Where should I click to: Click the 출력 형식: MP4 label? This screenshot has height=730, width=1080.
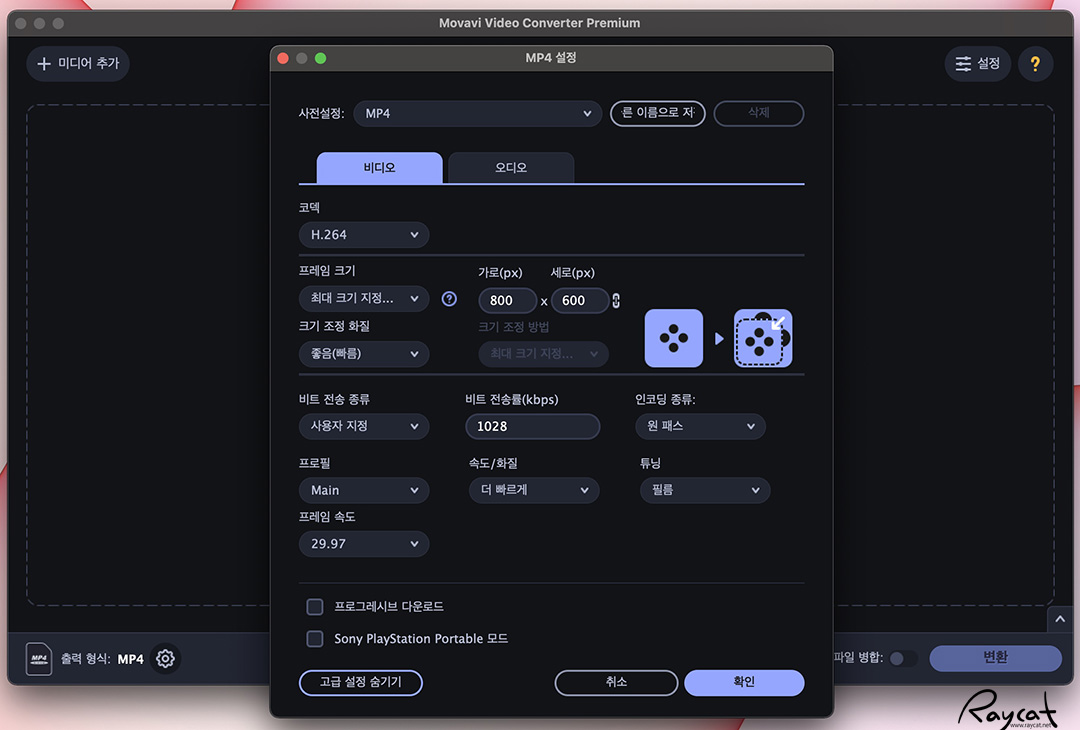pos(102,659)
